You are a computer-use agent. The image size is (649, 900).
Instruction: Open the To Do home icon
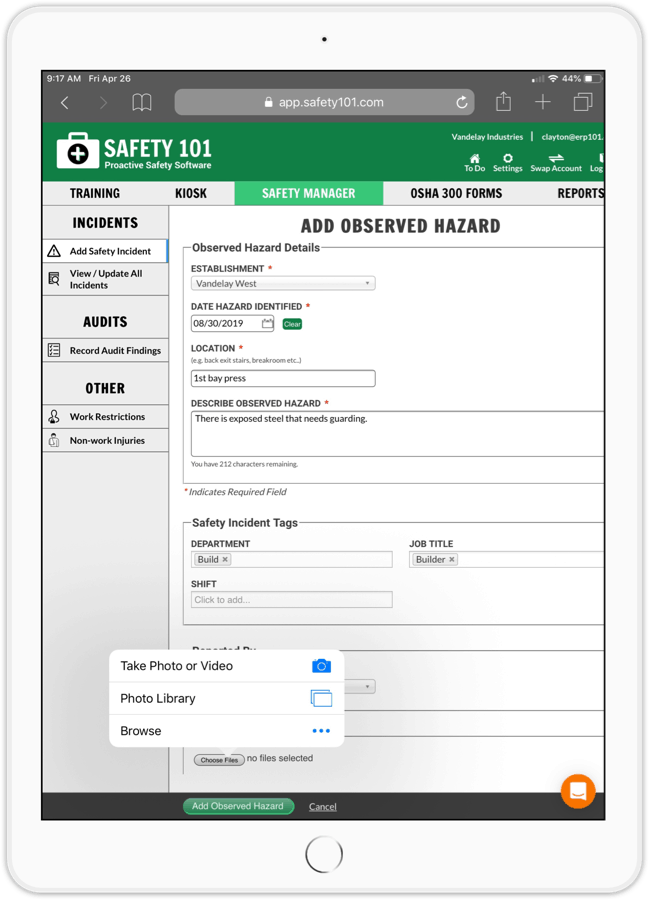click(x=475, y=163)
